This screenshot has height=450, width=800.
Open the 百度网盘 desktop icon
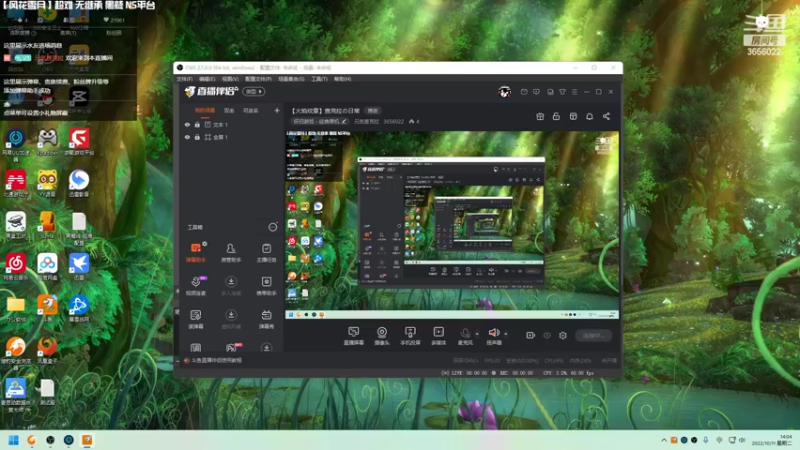pyautogui.click(x=47, y=267)
